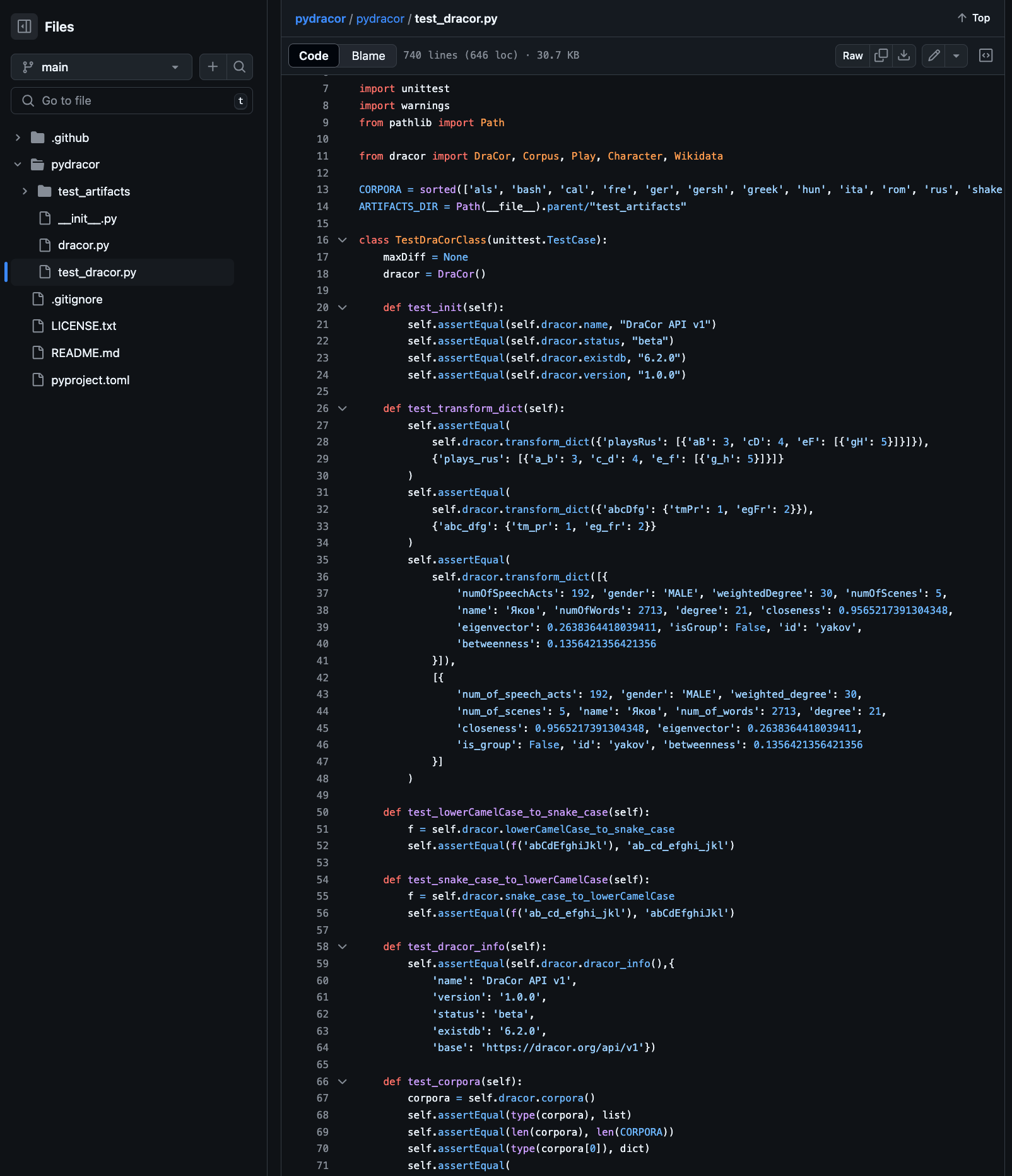Collapse the file tree side panel
Viewport: 1012px width, 1176px height.
tap(24, 26)
